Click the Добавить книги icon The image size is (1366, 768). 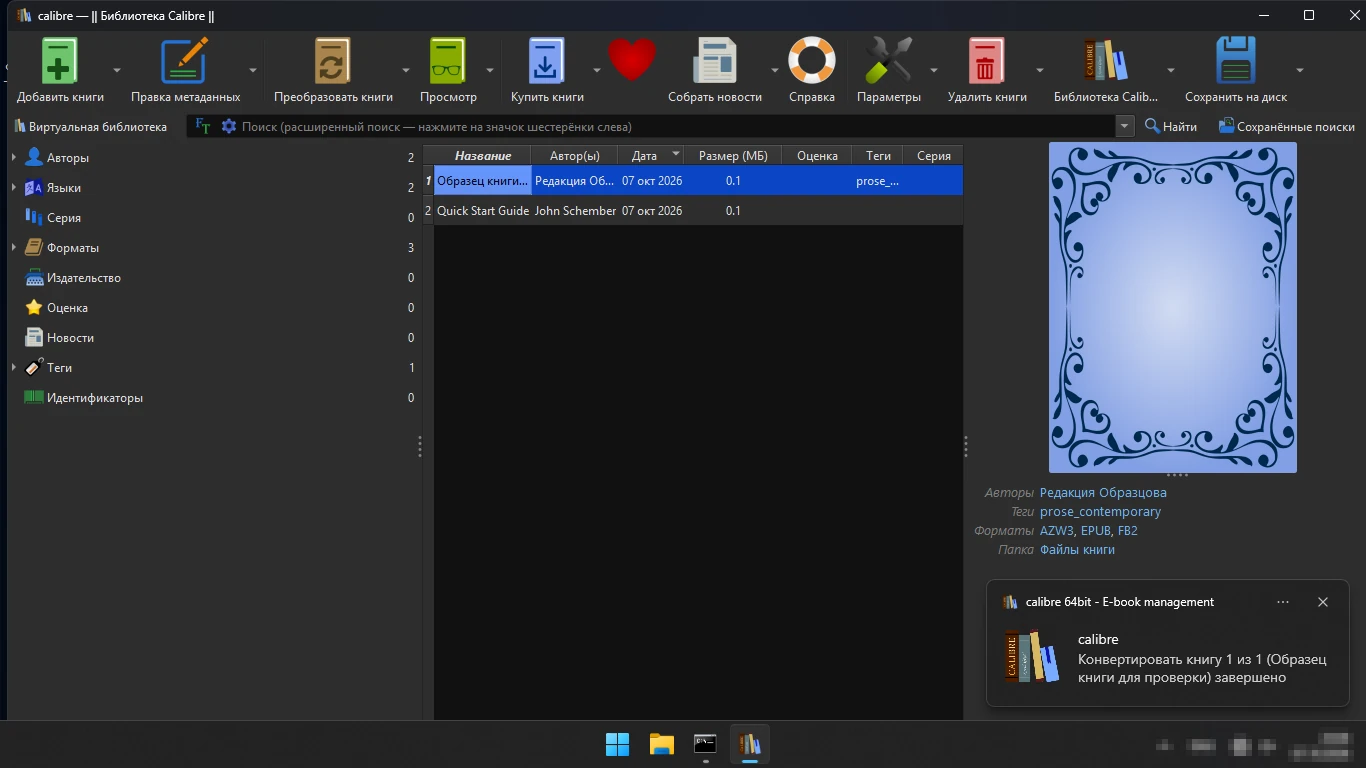[x=59, y=61]
